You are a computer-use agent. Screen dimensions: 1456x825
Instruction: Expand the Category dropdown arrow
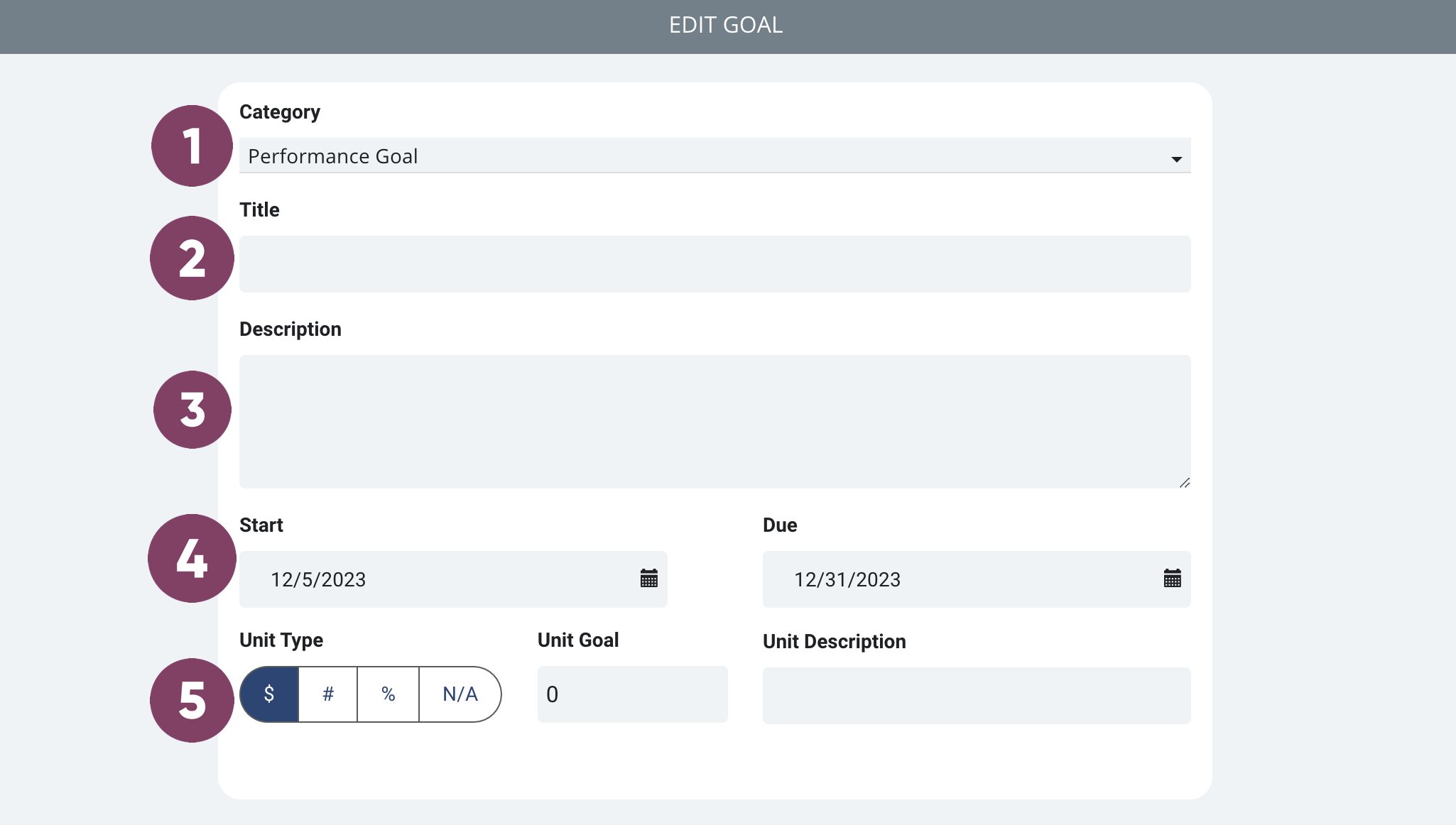[x=1176, y=159]
